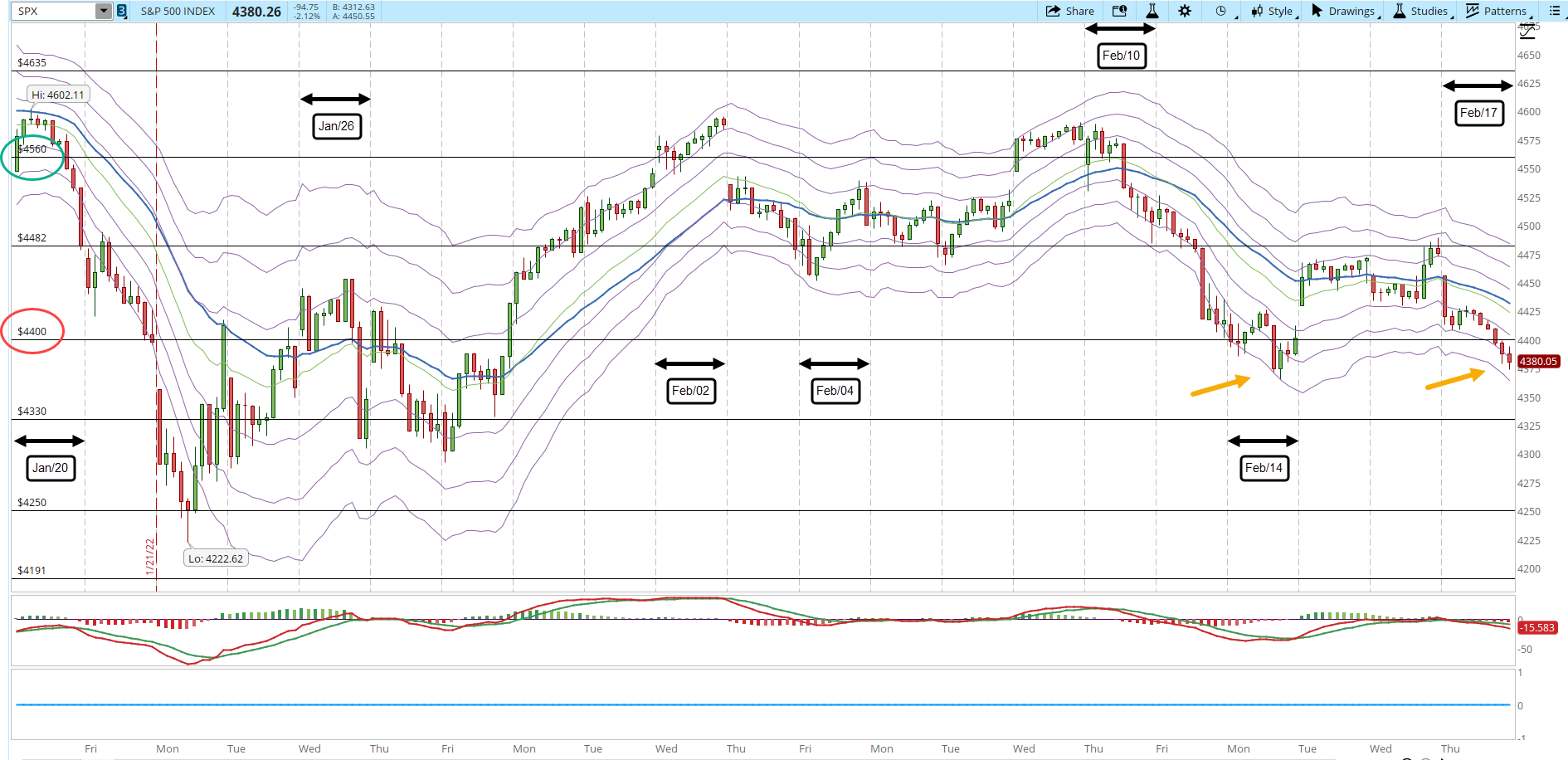Open the Style candlestick menu
Viewport: 1568px width, 760px height.
pos(1273,11)
